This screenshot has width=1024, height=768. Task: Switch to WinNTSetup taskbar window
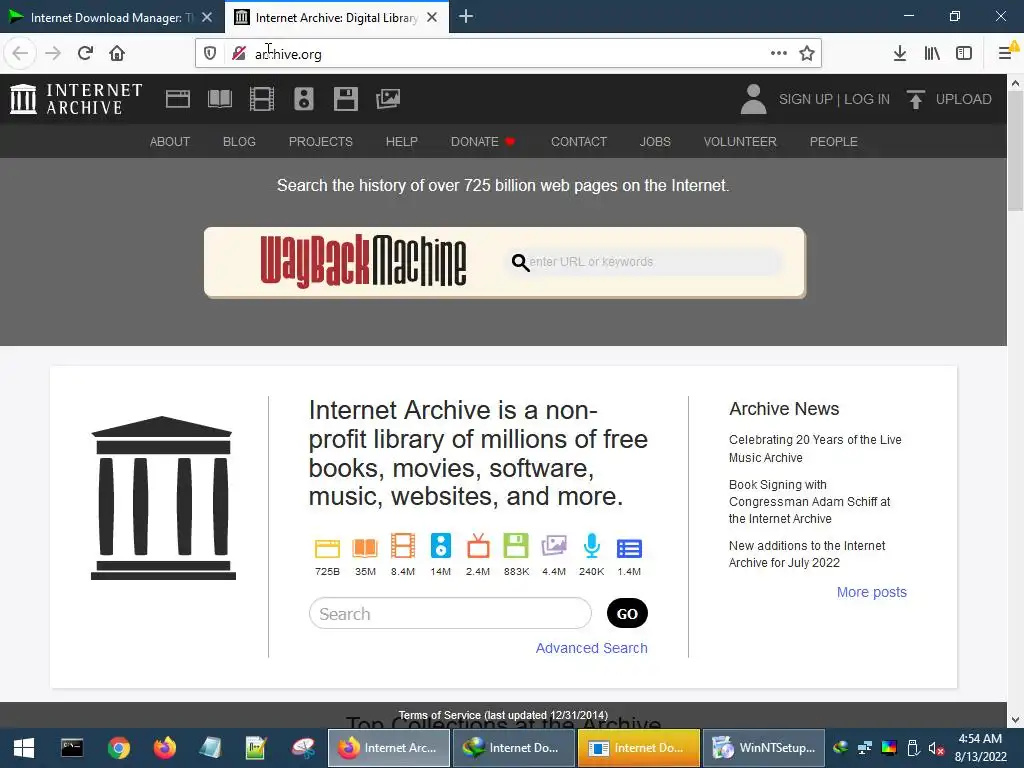tap(764, 748)
